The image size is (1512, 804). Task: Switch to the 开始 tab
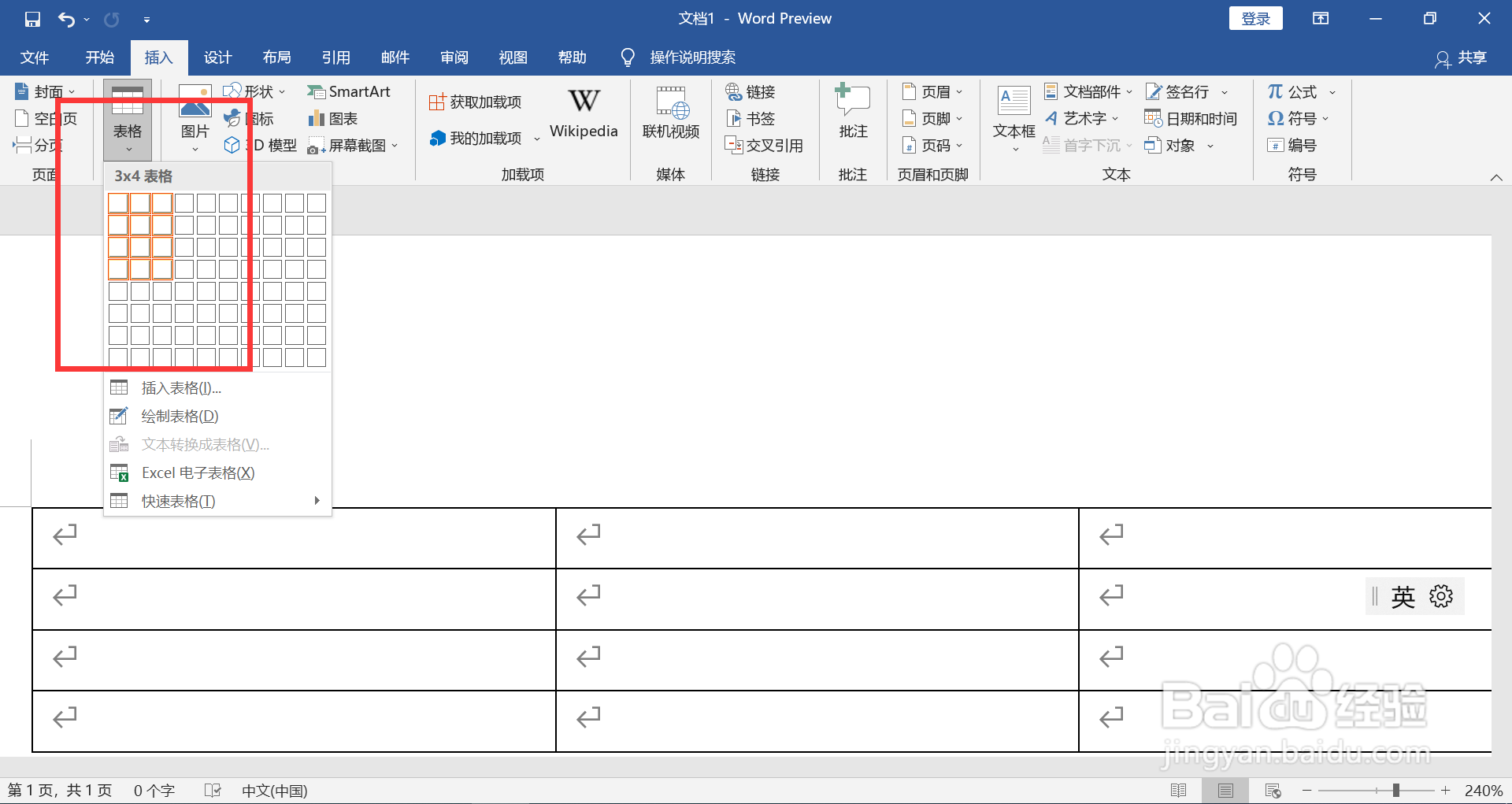pos(100,57)
